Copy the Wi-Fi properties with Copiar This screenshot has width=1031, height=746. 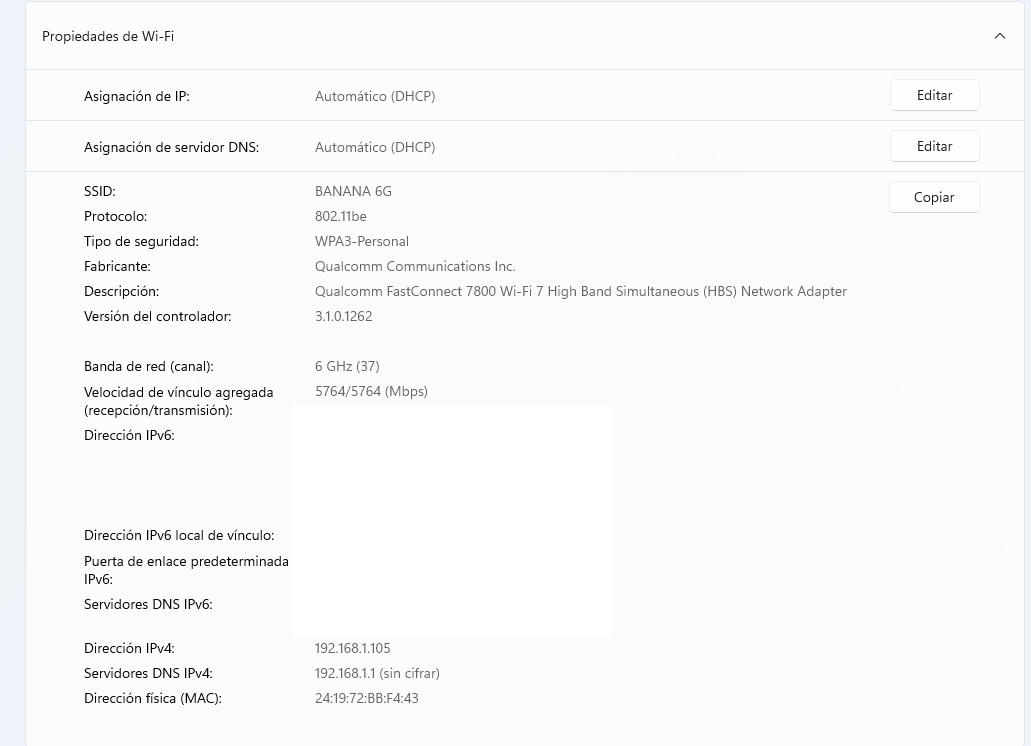coord(934,197)
